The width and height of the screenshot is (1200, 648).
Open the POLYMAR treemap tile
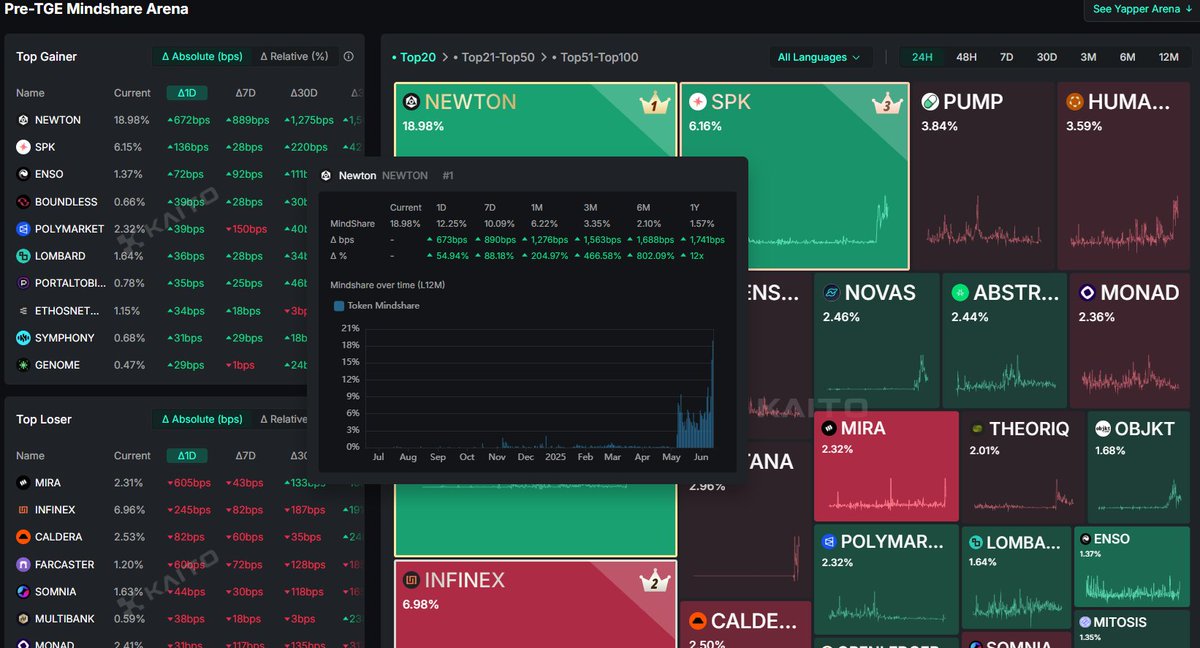pyautogui.click(x=886, y=580)
